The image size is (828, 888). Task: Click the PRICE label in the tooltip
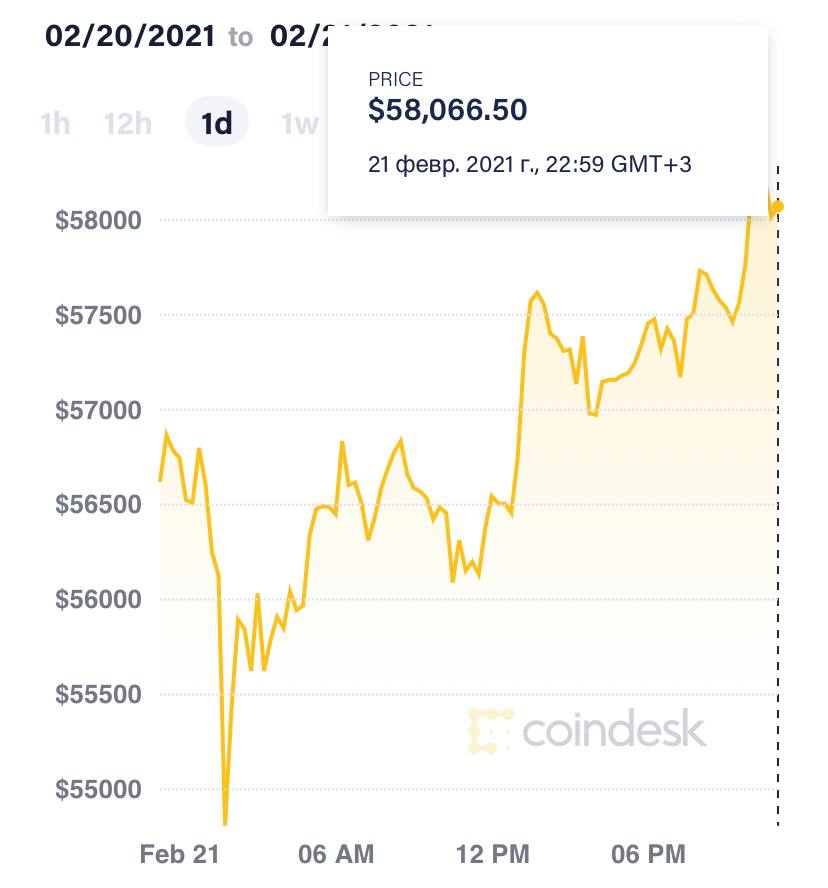tap(396, 80)
